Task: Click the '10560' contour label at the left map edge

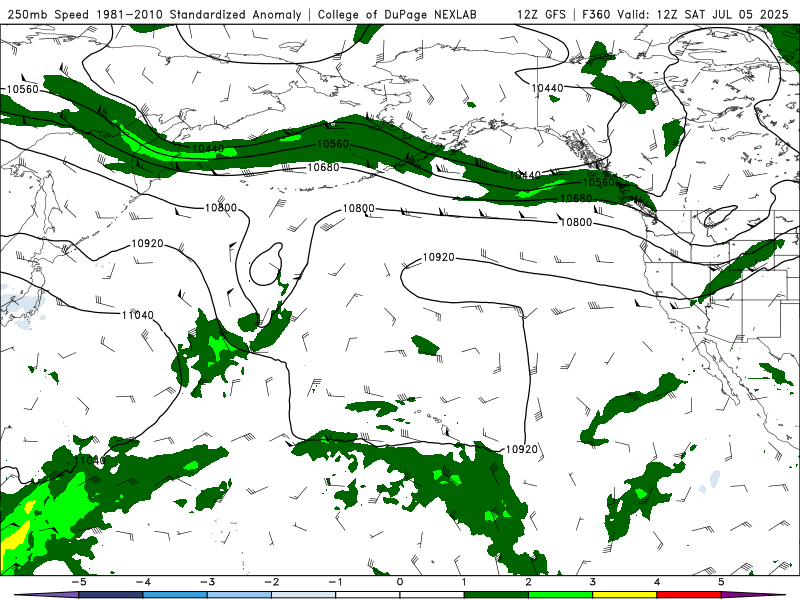Action: (22, 89)
